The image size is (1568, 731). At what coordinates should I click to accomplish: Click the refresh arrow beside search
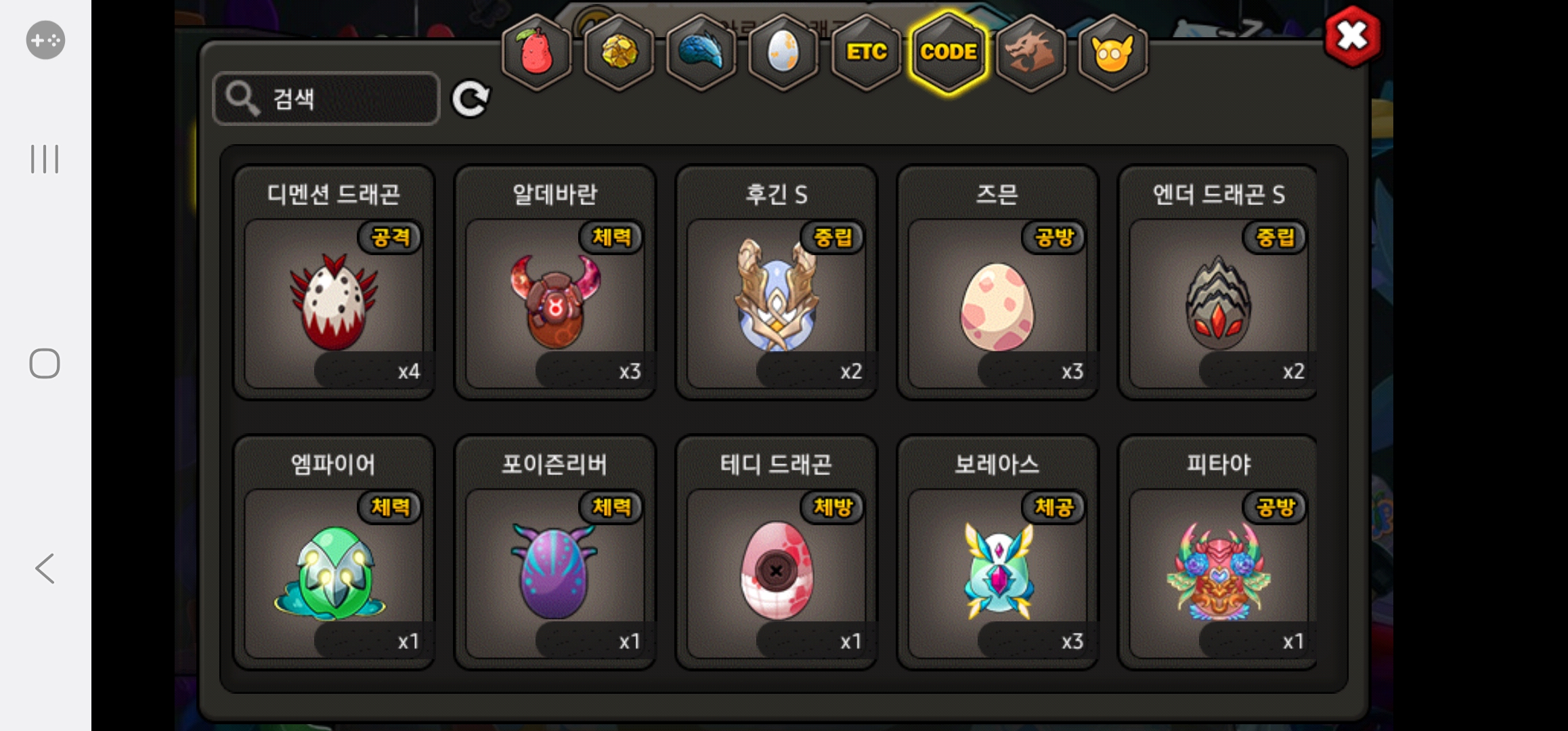[x=471, y=99]
